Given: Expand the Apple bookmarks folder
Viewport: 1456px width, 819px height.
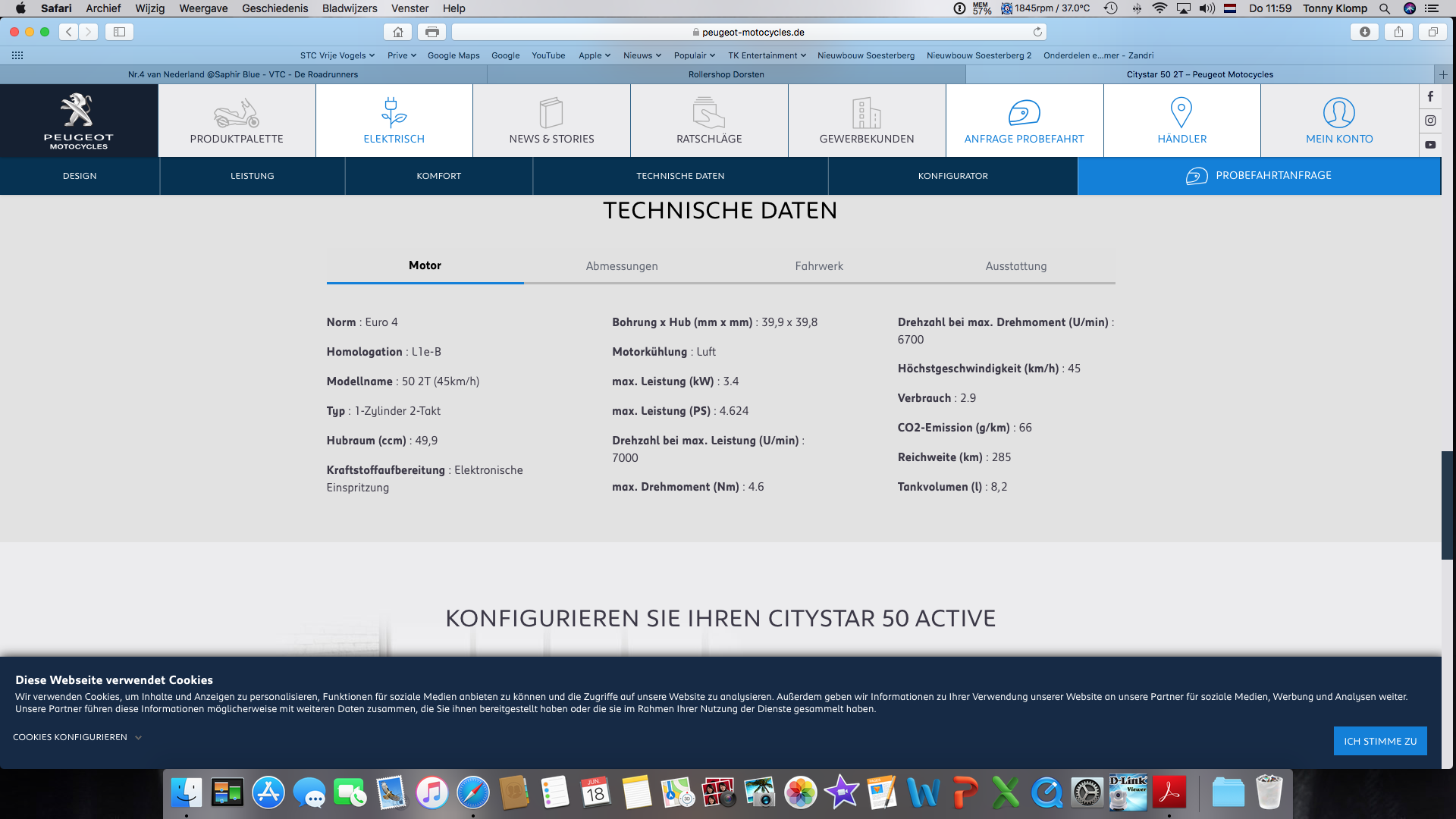Looking at the screenshot, I should pos(595,55).
